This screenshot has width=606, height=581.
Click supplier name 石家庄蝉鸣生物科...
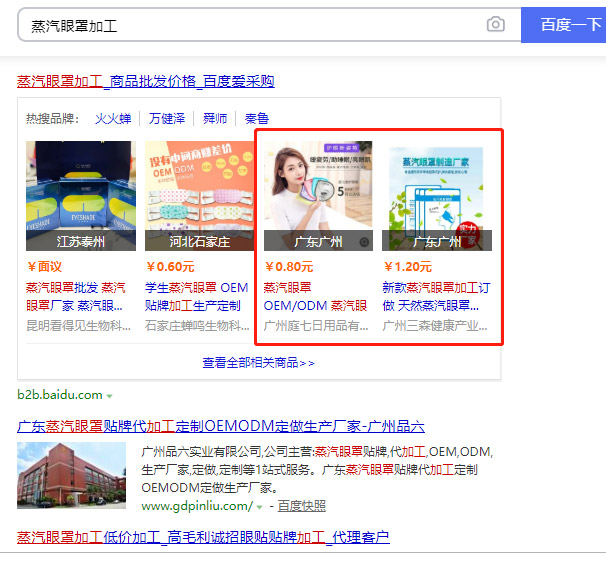point(197,325)
